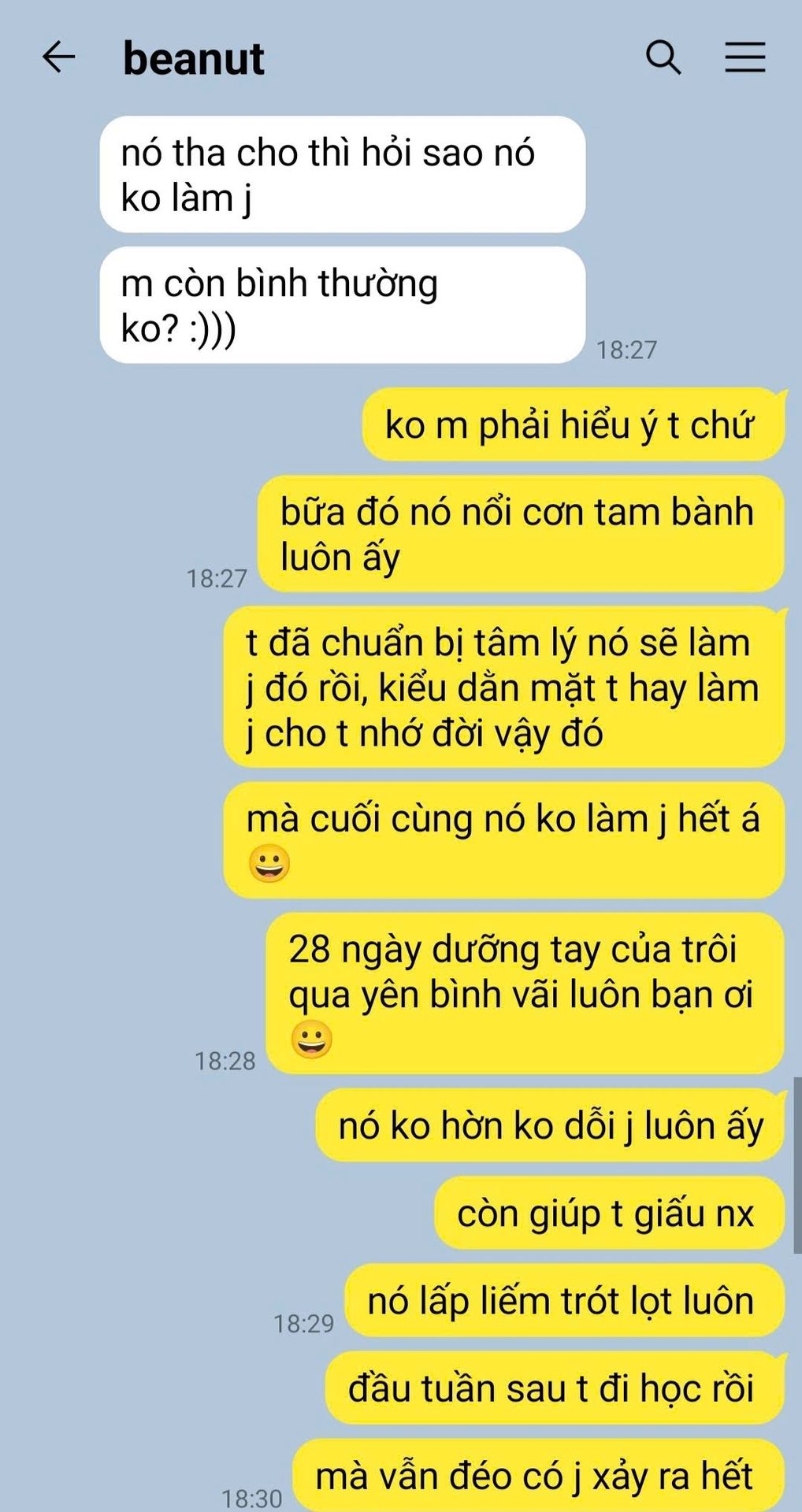Tap grinning emoji in 'mà cuối cùng' message
Screen dimensions: 802x1512
269,863
